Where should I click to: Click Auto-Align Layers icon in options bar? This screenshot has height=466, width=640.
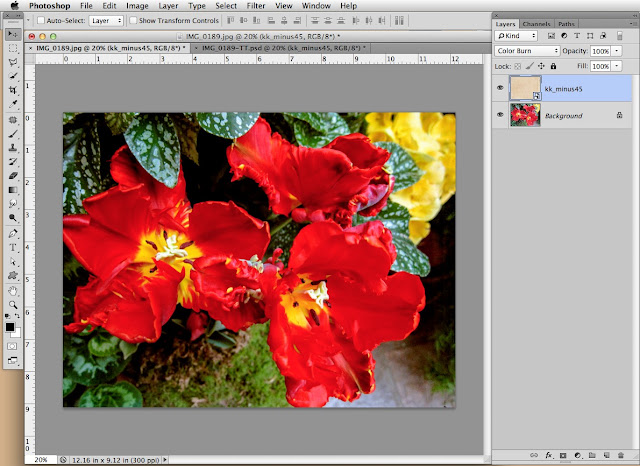[x=400, y=20]
